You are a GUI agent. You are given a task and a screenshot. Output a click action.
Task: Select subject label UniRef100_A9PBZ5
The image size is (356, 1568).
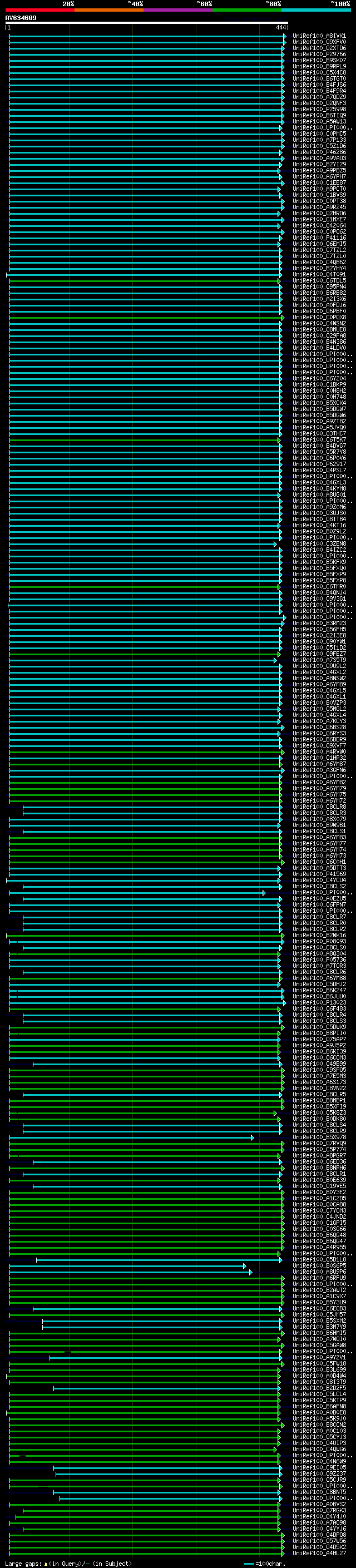tap(319, 170)
